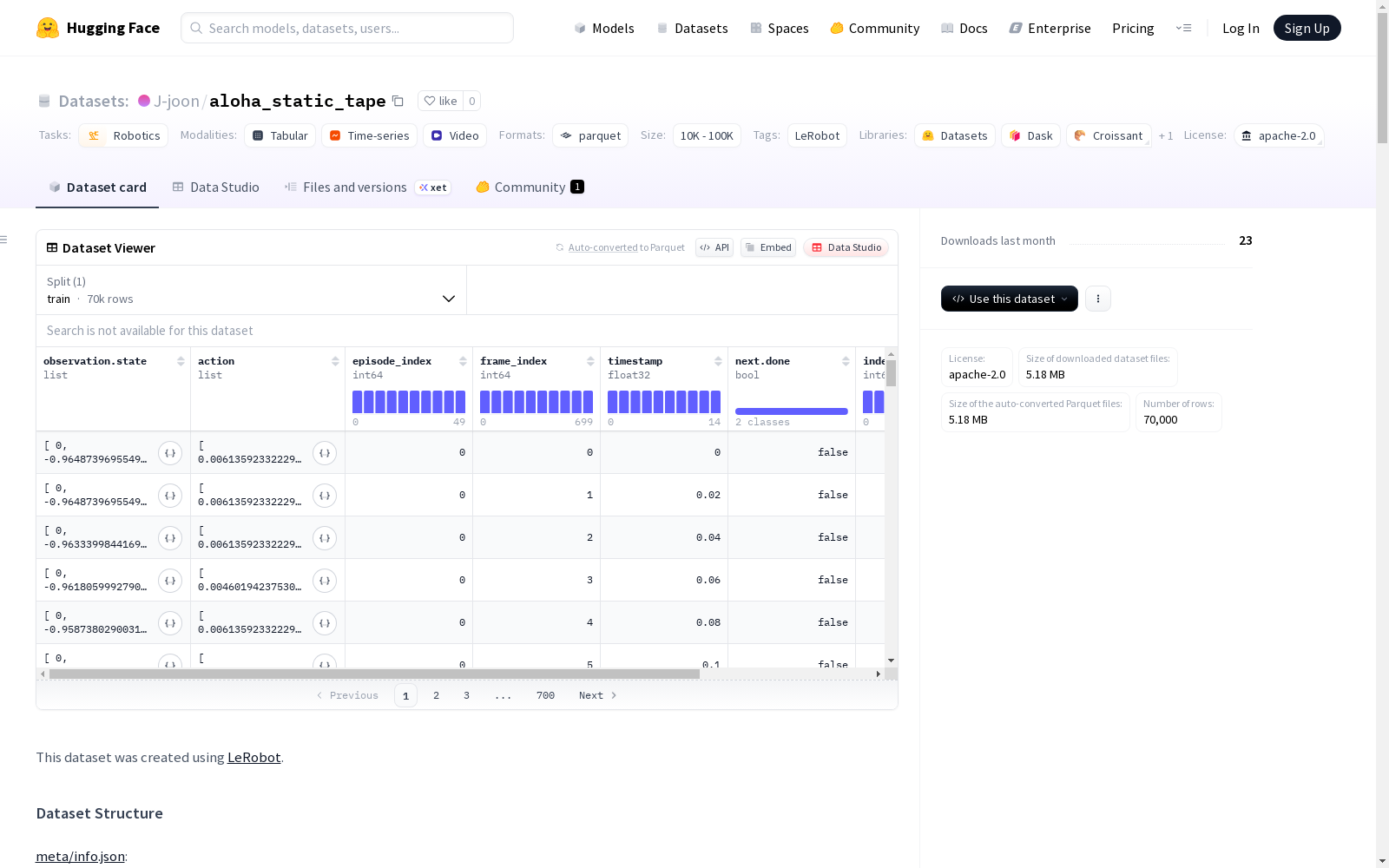Select the Video modality tag
Viewport: 1389px width, 868px height.
(x=455, y=135)
